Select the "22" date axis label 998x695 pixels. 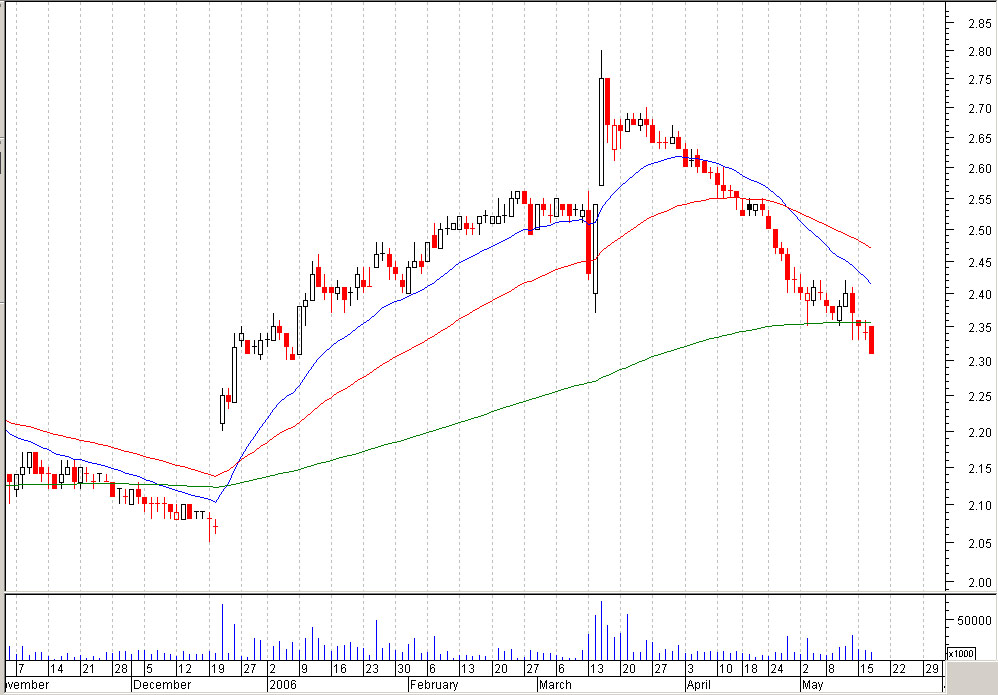[898, 669]
